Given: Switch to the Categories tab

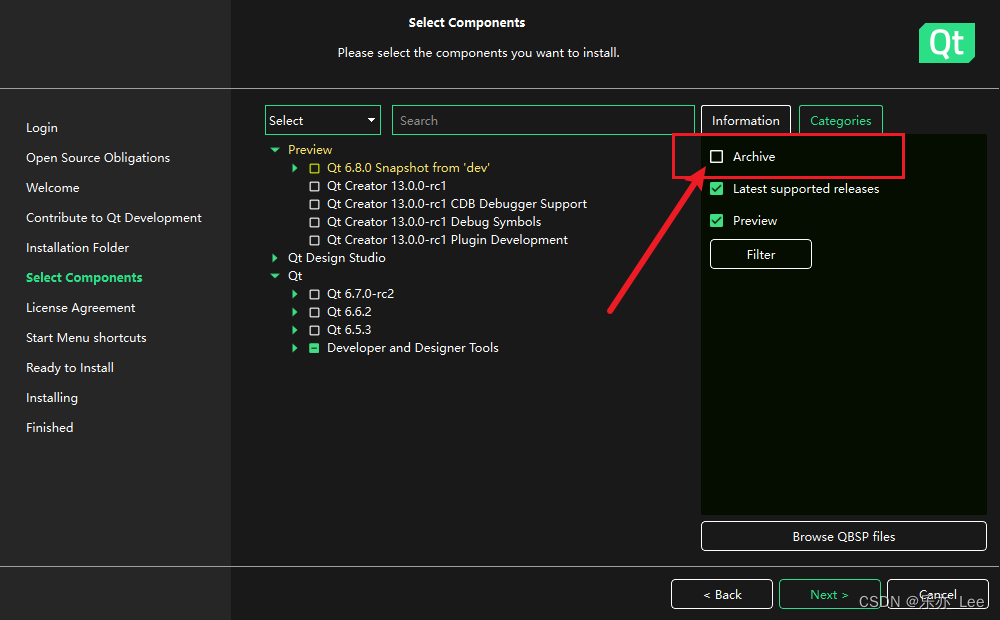Looking at the screenshot, I should pos(841,120).
